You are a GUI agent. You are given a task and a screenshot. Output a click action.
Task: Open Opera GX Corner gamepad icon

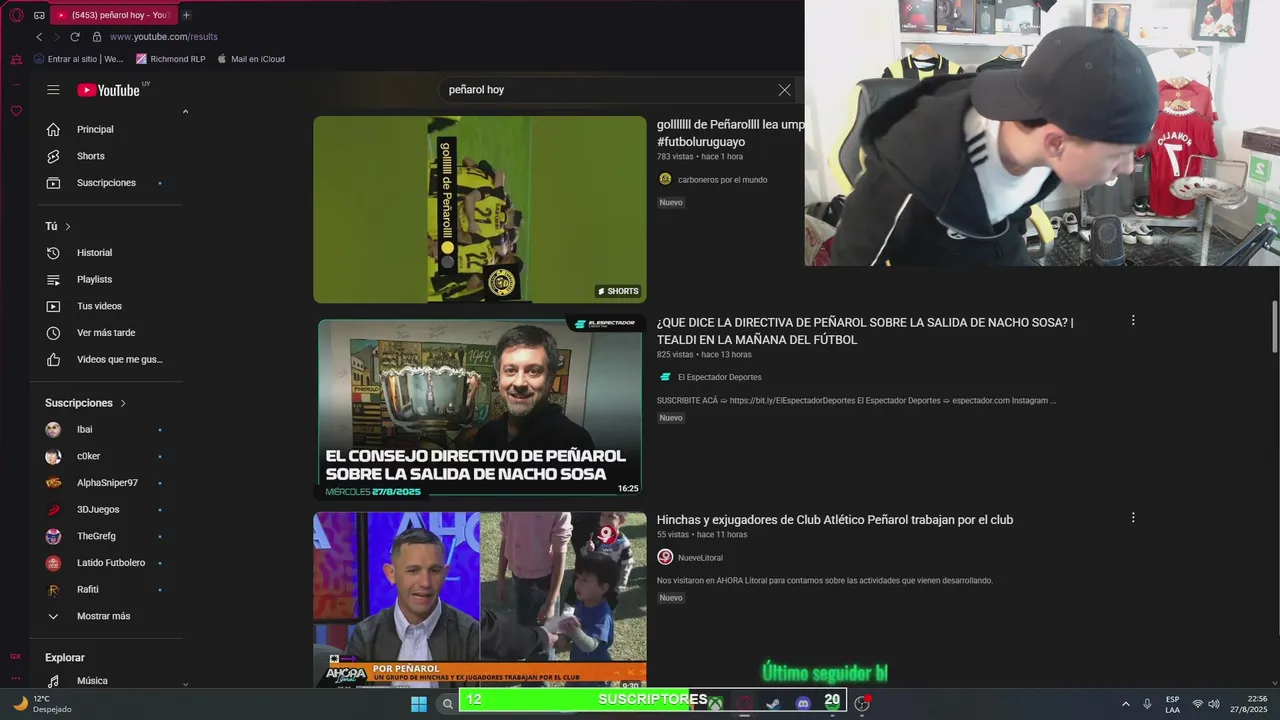(39, 15)
